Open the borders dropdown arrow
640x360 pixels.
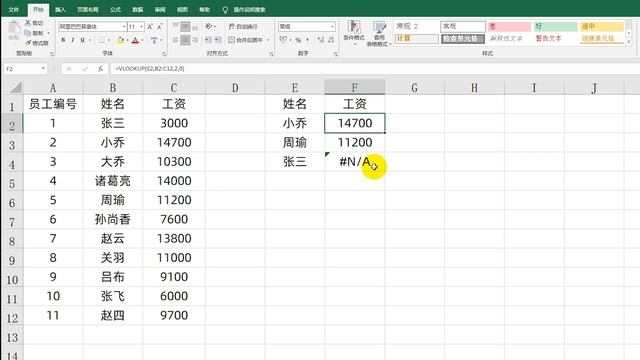click(x=108, y=40)
